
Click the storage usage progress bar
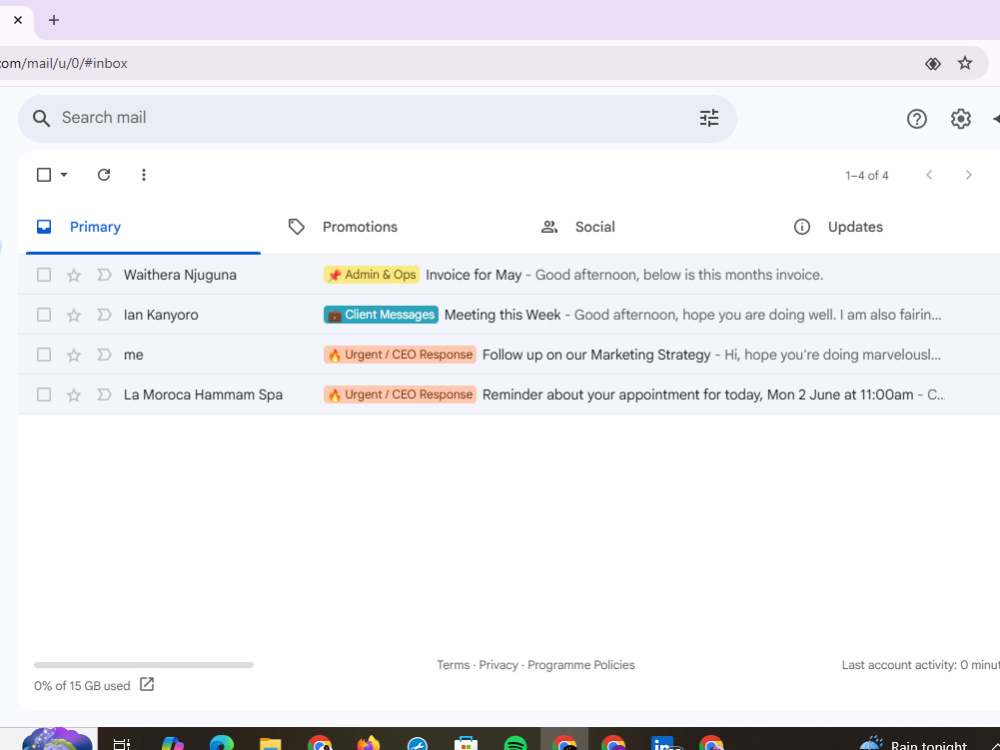[143, 665]
